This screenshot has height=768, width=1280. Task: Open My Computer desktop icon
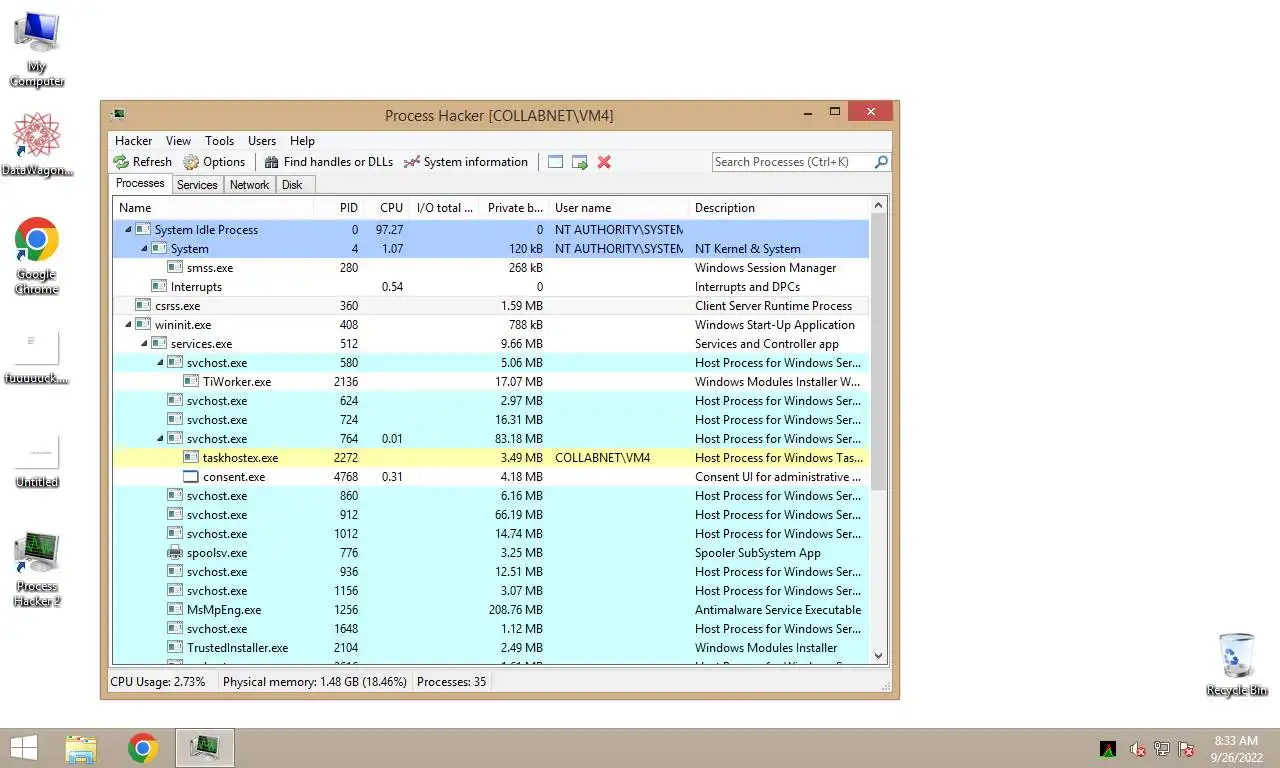tap(37, 49)
